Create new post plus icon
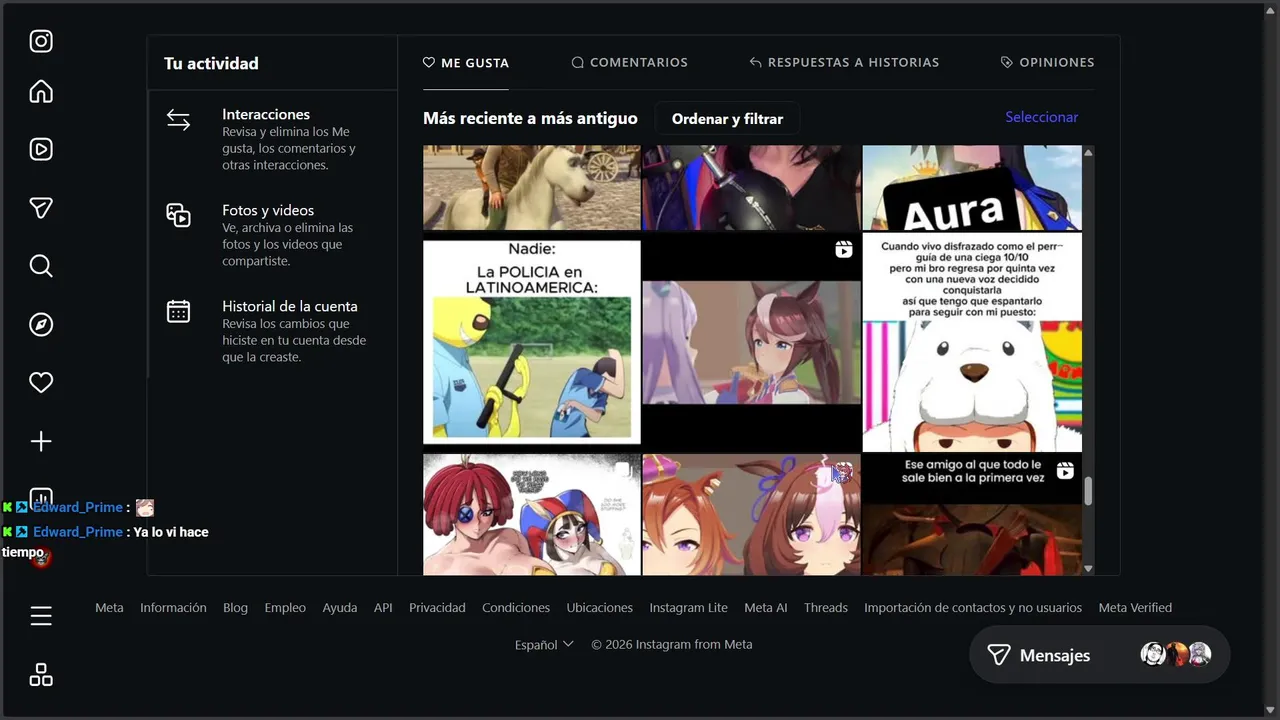The height and width of the screenshot is (720, 1280). pyautogui.click(x=41, y=441)
